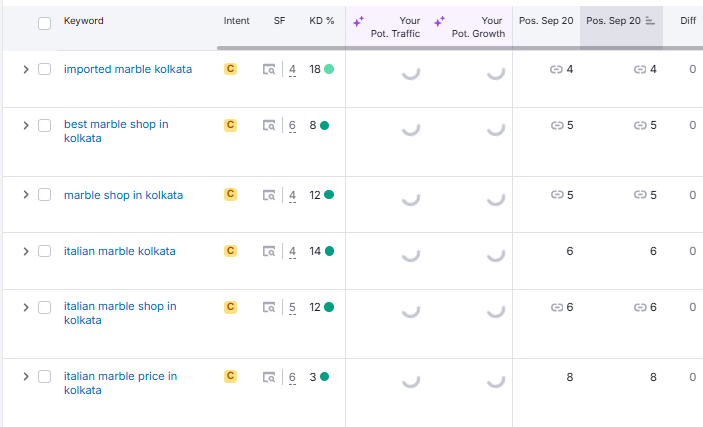
Task: Sort by the Keyword column header
Action: click(x=83, y=21)
